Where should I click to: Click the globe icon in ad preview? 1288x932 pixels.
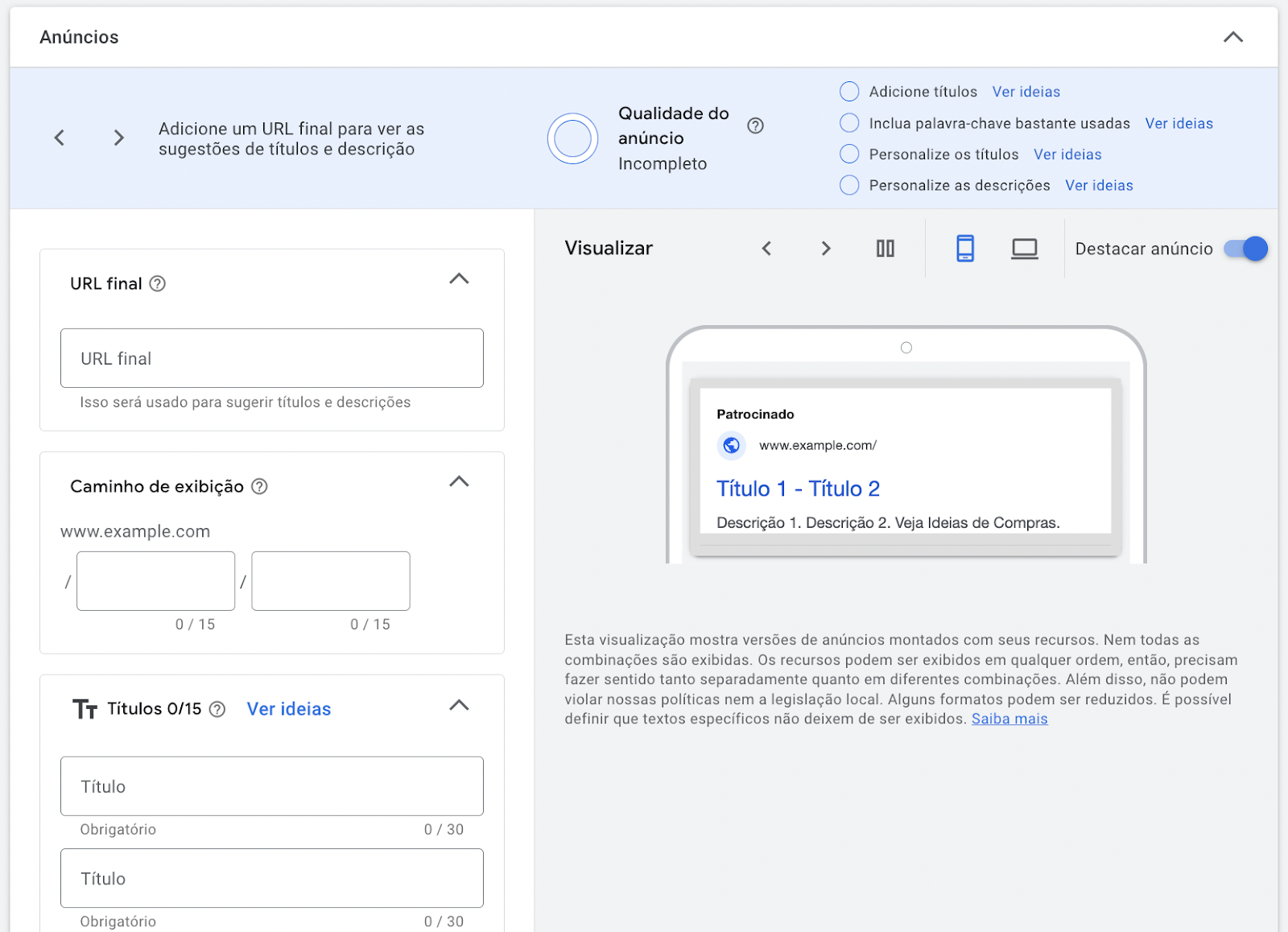point(732,444)
